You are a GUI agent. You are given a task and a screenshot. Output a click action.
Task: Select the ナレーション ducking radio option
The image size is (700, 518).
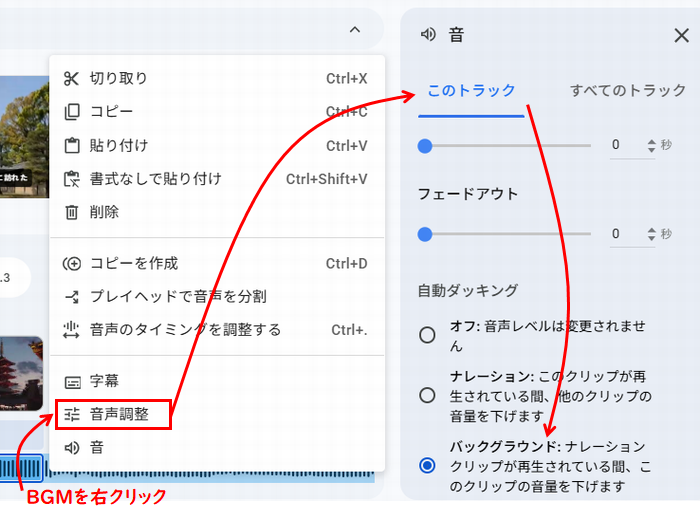click(428, 395)
